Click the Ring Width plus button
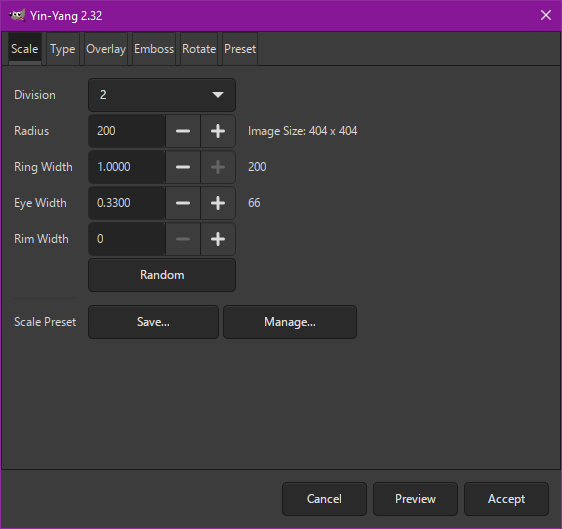The image size is (562, 529). [x=218, y=167]
